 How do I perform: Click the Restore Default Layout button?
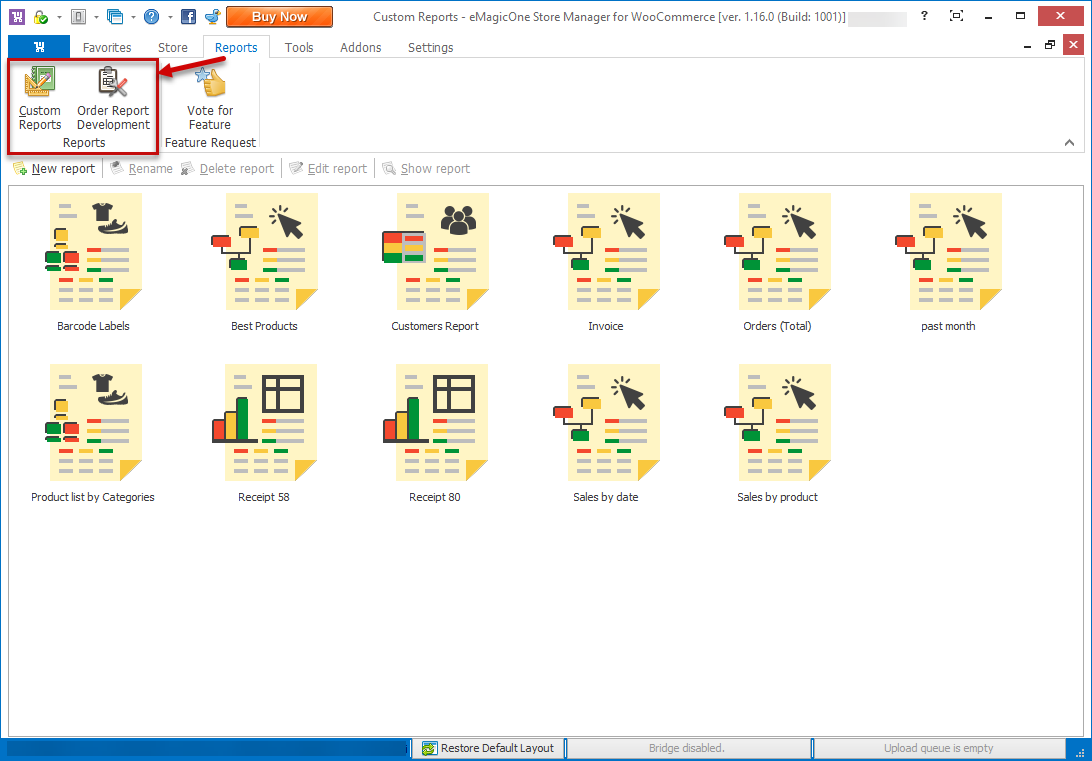(488, 748)
